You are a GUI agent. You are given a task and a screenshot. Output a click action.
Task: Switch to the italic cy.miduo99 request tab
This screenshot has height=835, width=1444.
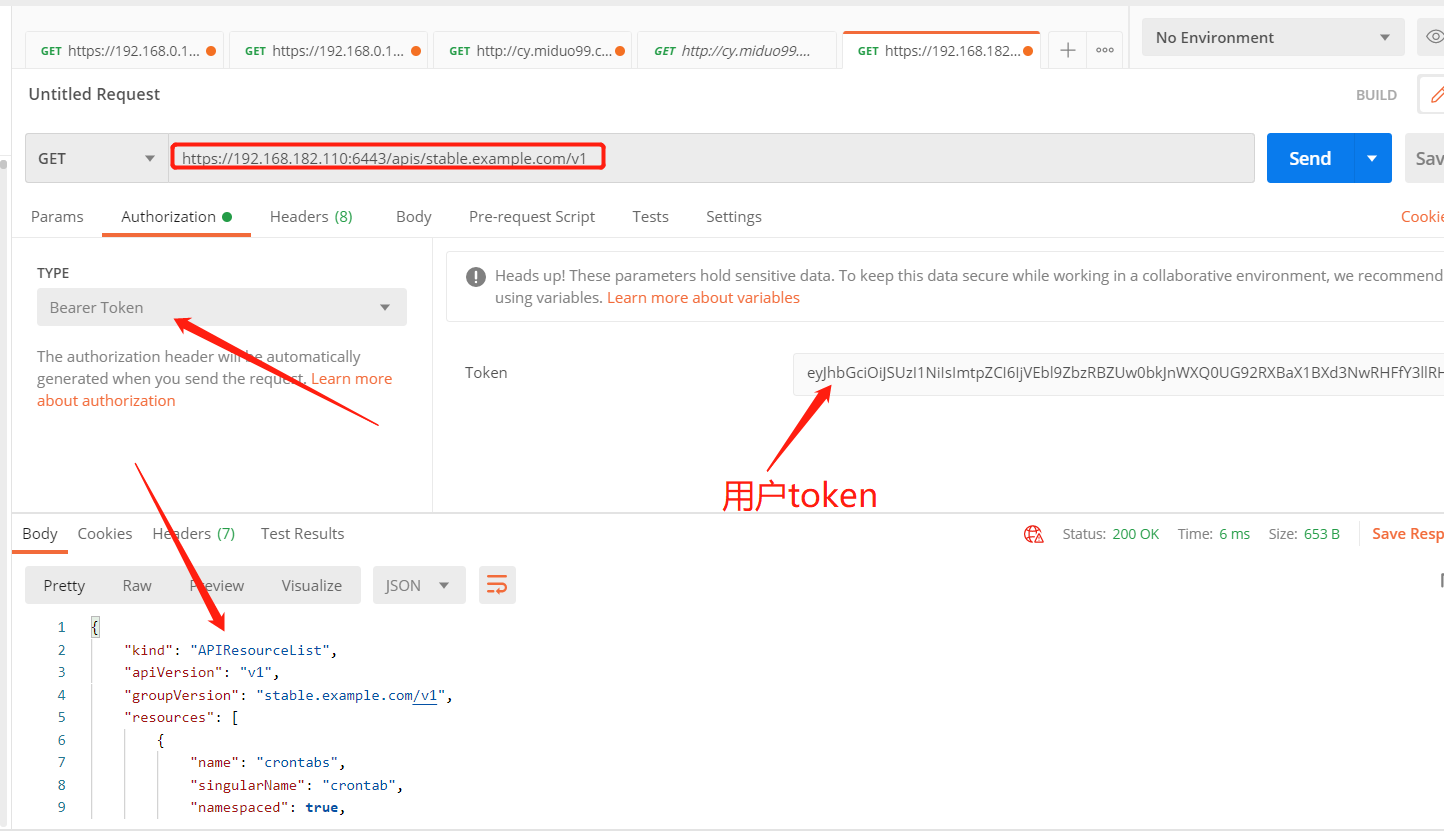pos(737,50)
